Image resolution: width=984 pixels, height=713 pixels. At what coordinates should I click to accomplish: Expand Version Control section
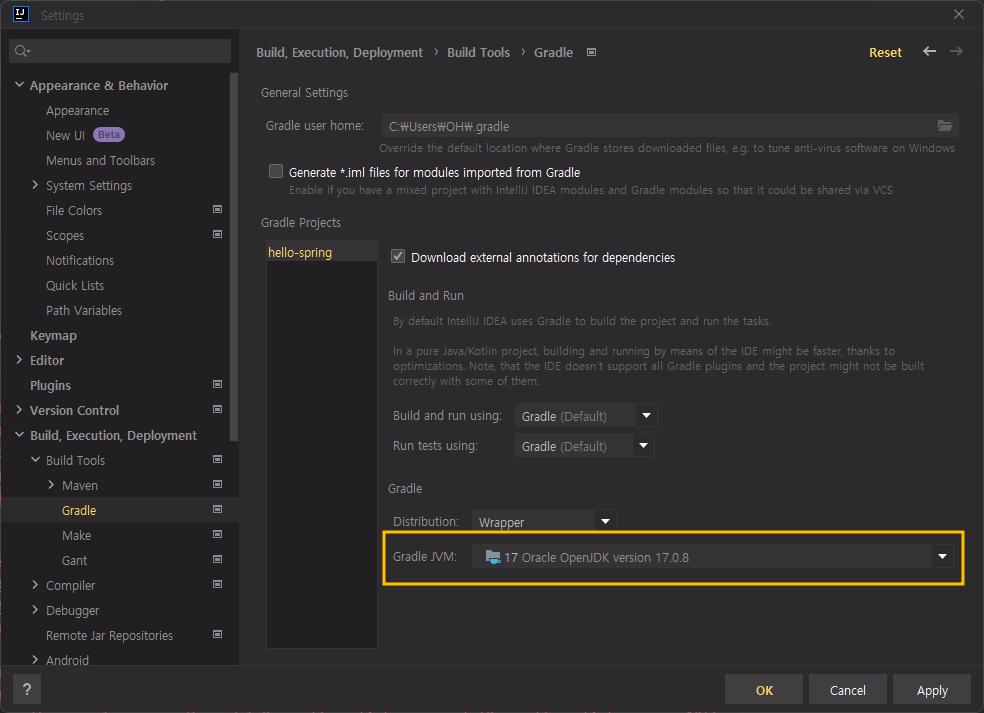19,410
